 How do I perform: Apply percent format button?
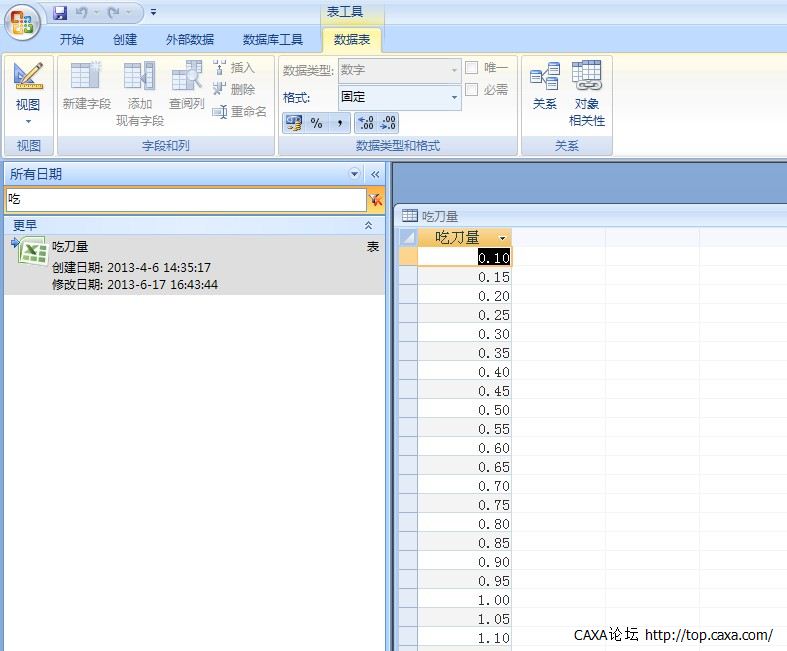(x=316, y=122)
